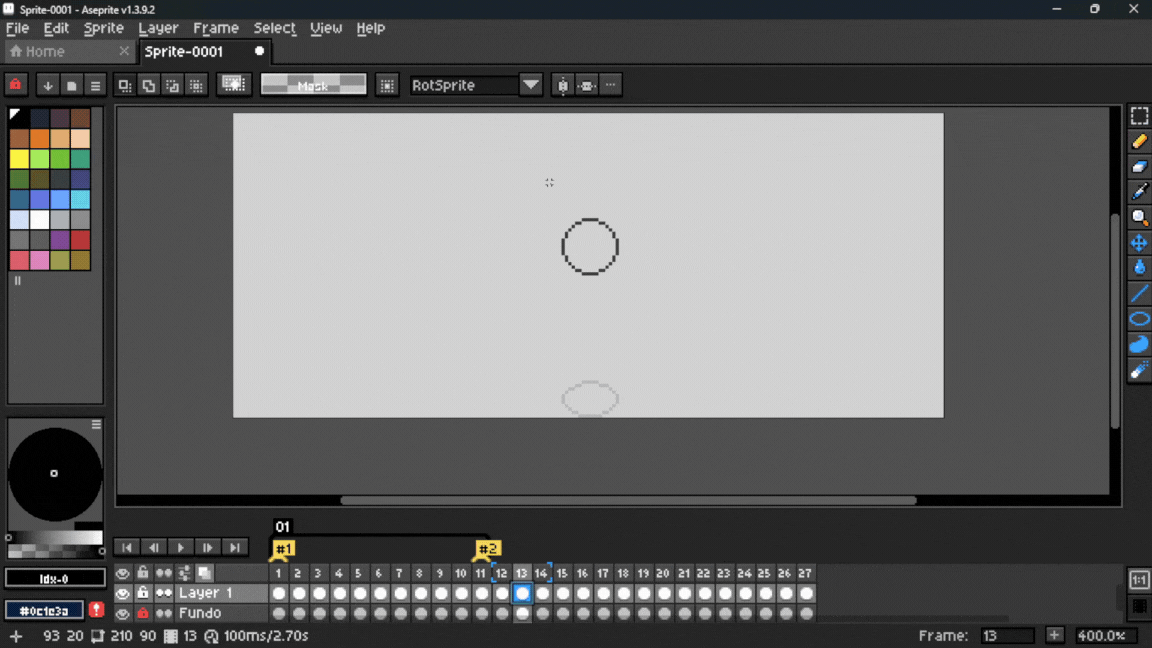Click the Frame number input field

point(1007,636)
